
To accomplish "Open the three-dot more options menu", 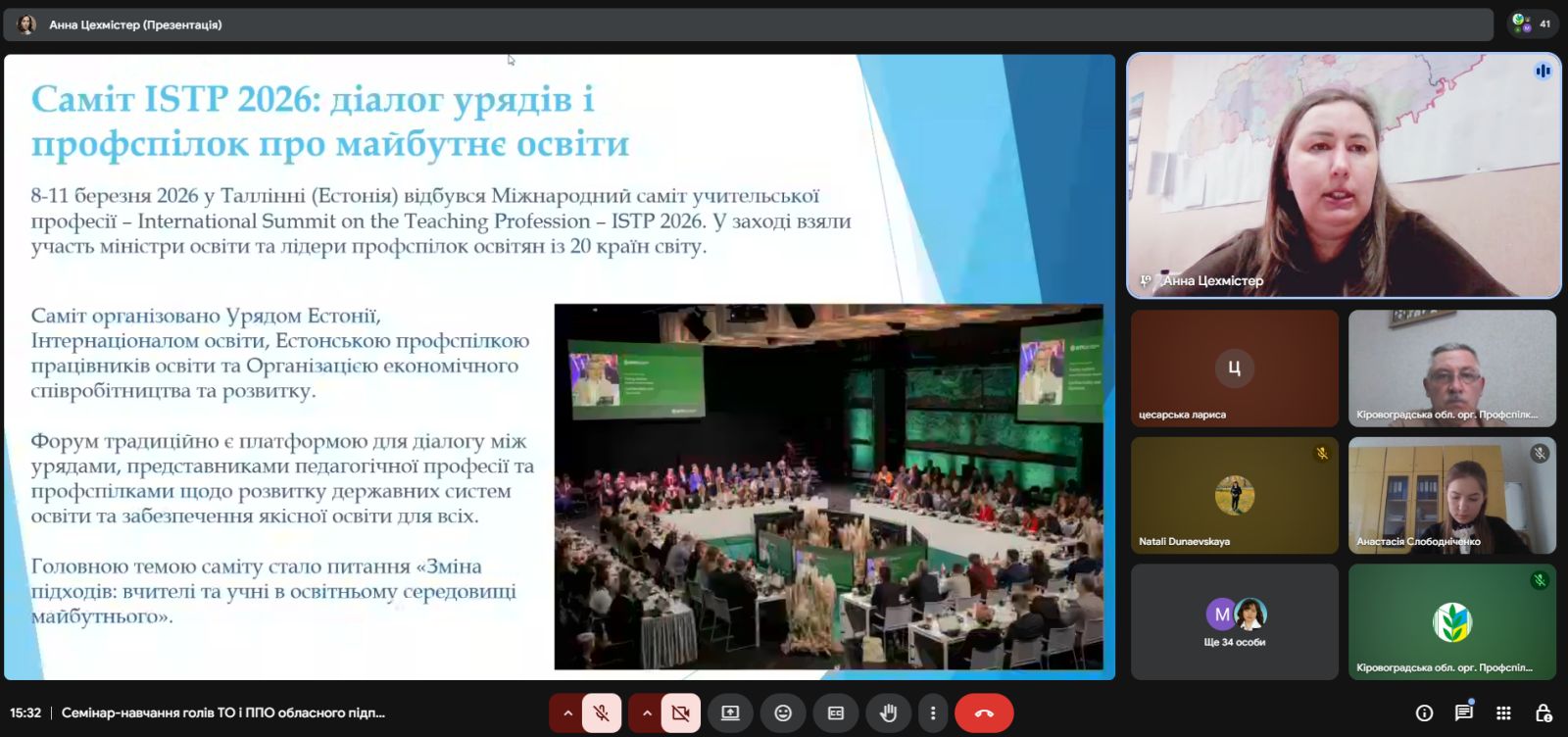I will click(x=933, y=713).
